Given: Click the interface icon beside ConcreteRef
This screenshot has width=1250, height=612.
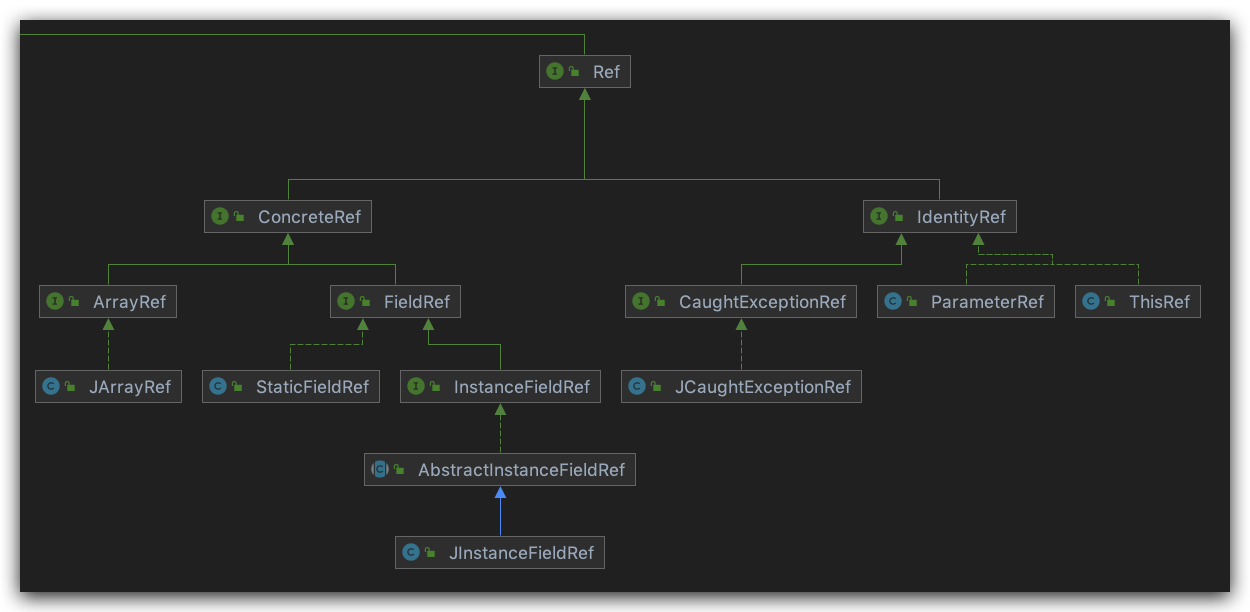Looking at the screenshot, I should 220,216.
